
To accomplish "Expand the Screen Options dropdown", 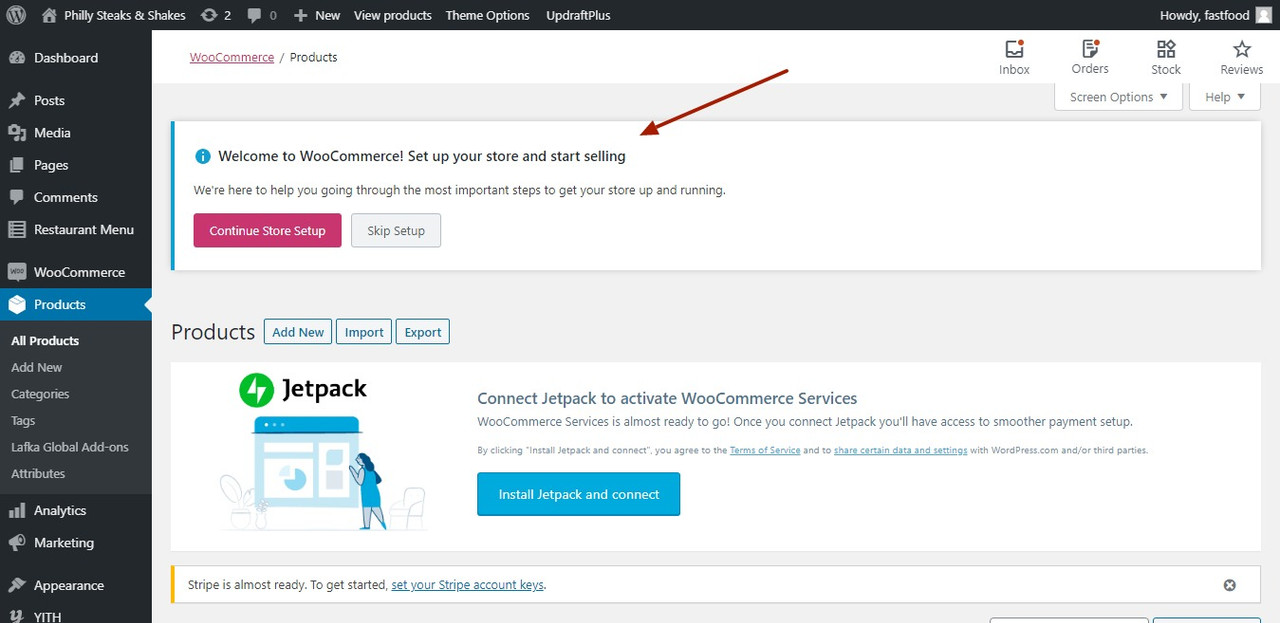I will click(x=1119, y=97).
